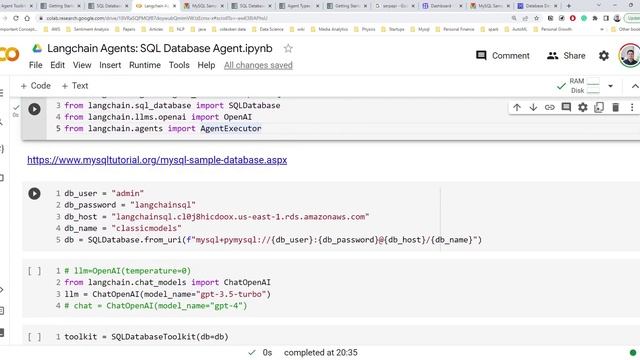
Task: Open the Edit menu
Action: tap(58, 65)
